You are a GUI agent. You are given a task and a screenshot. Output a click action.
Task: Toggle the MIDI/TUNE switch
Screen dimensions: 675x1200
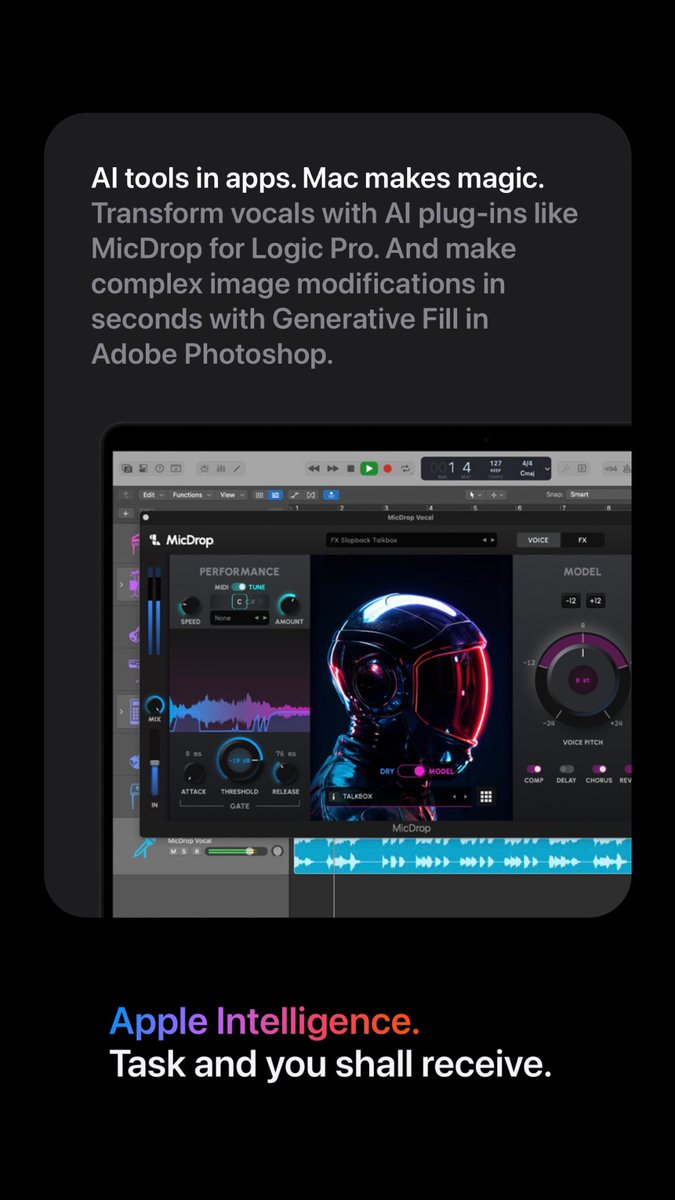tap(240, 587)
